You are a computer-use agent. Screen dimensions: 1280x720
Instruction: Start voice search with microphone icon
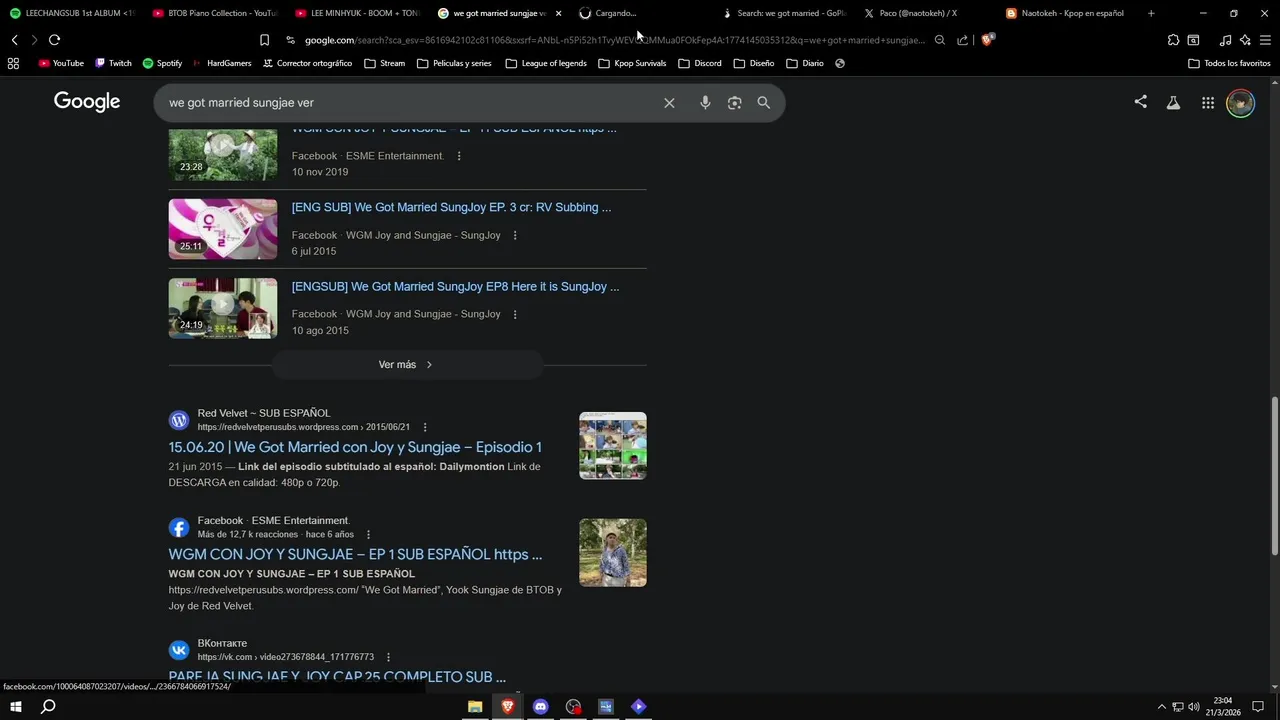[705, 103]
